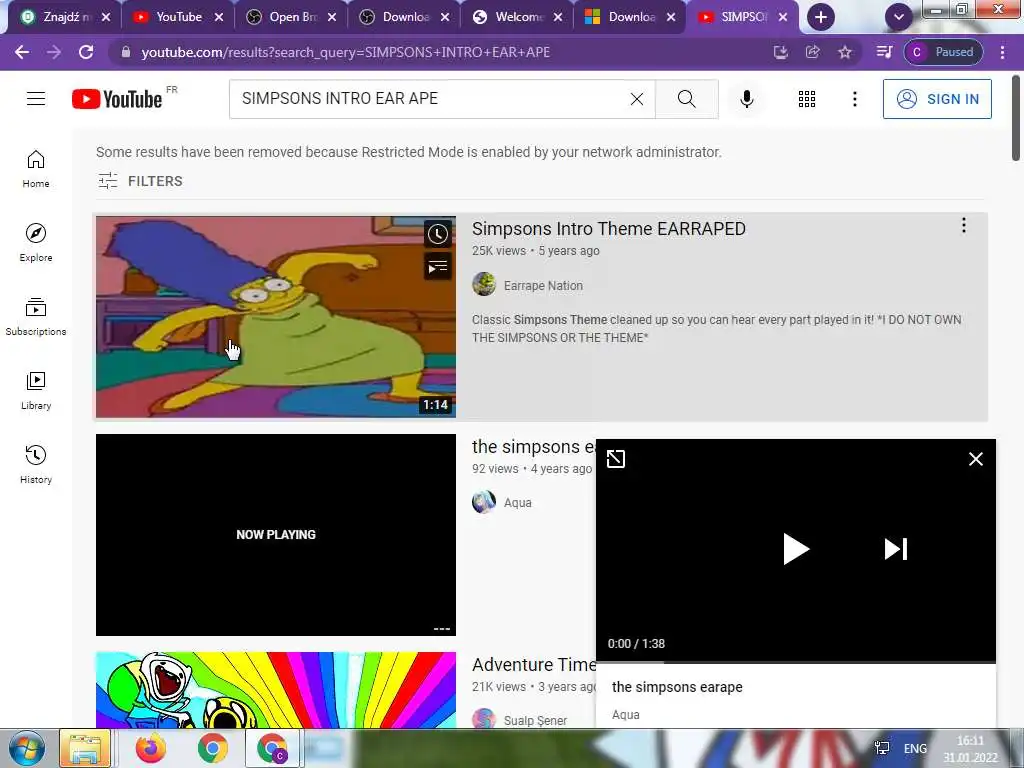Open the Earrape Nation channel
Screen dimensions: 1024x768
click(x=543, y=285)
